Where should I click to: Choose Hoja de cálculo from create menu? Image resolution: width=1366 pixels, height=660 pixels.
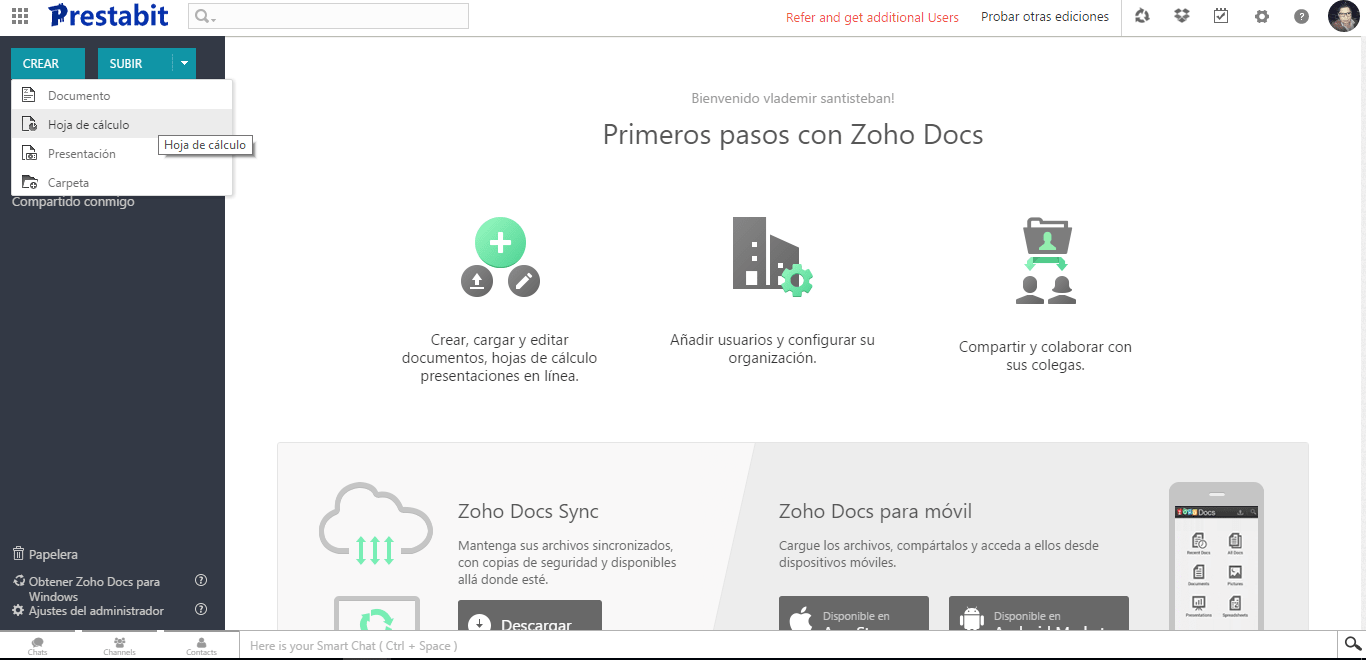[x=122, y=124]
